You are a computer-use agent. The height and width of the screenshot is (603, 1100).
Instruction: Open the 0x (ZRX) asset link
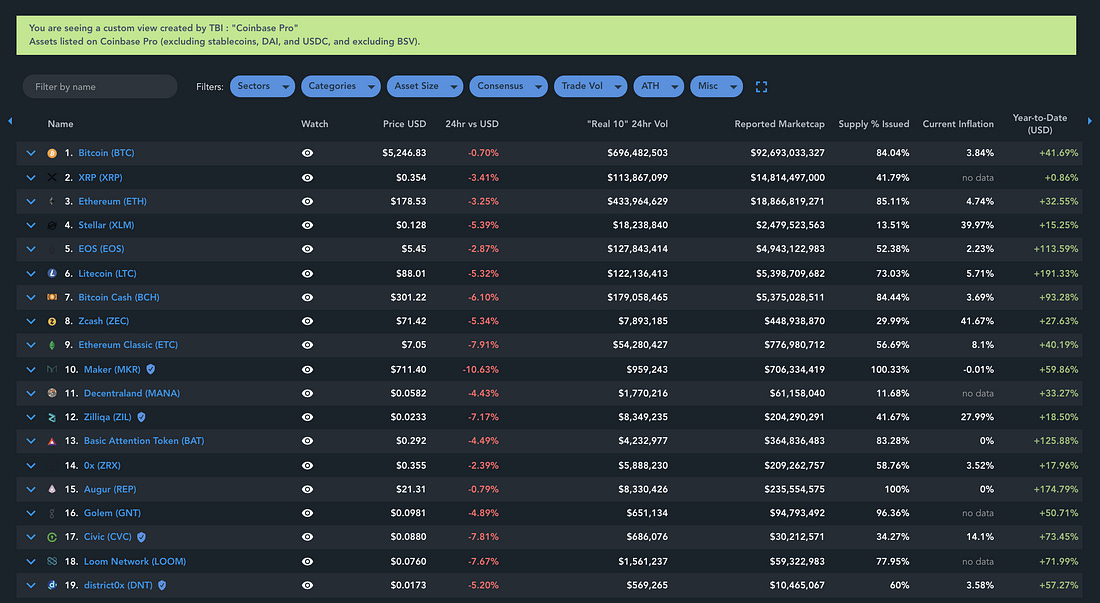(102, 466)
